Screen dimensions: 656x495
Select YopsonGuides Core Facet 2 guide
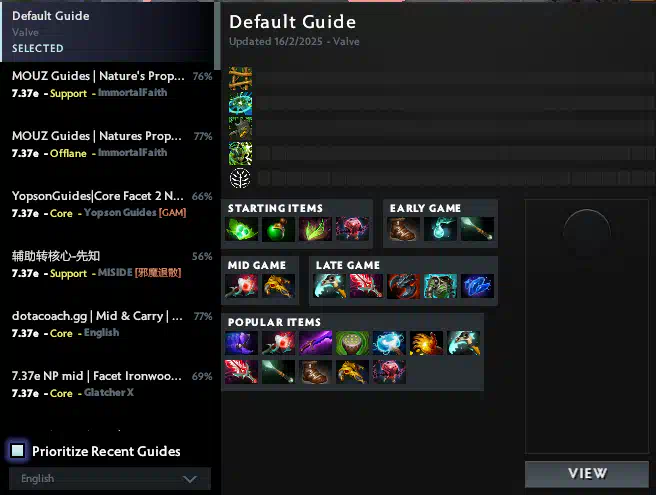(110, 204)
